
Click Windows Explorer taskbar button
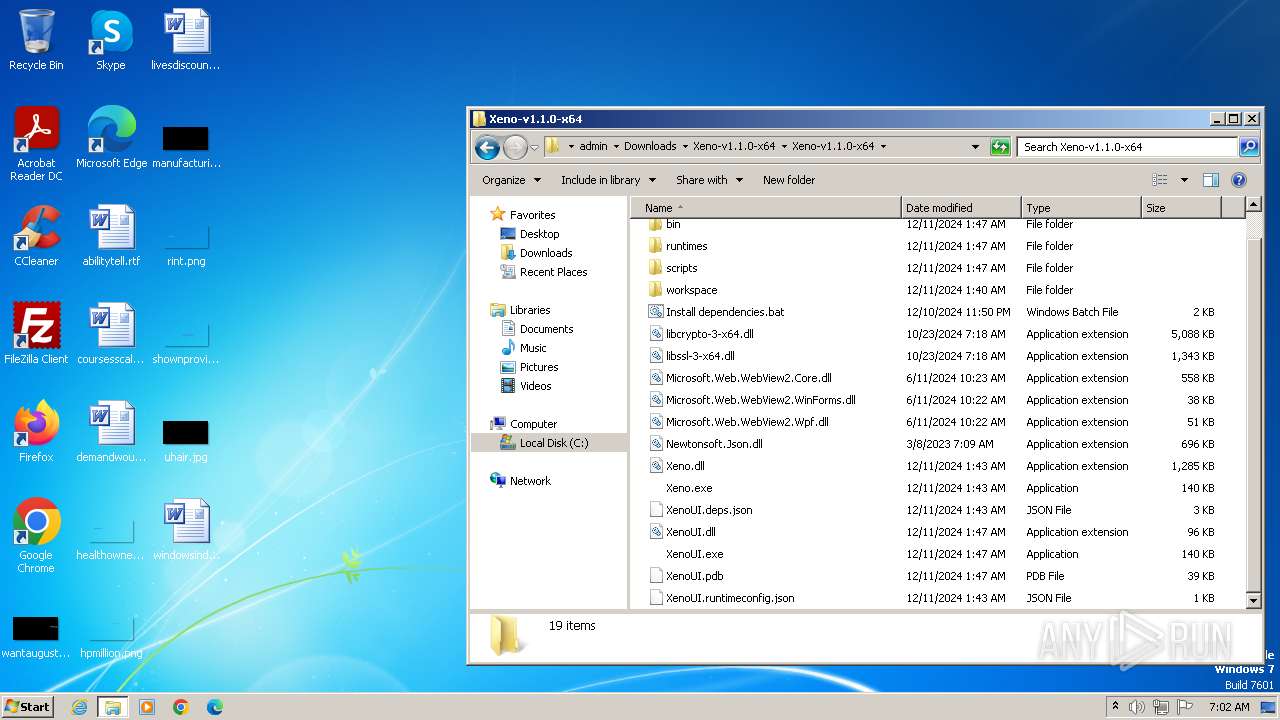click(x=112, y=707)
